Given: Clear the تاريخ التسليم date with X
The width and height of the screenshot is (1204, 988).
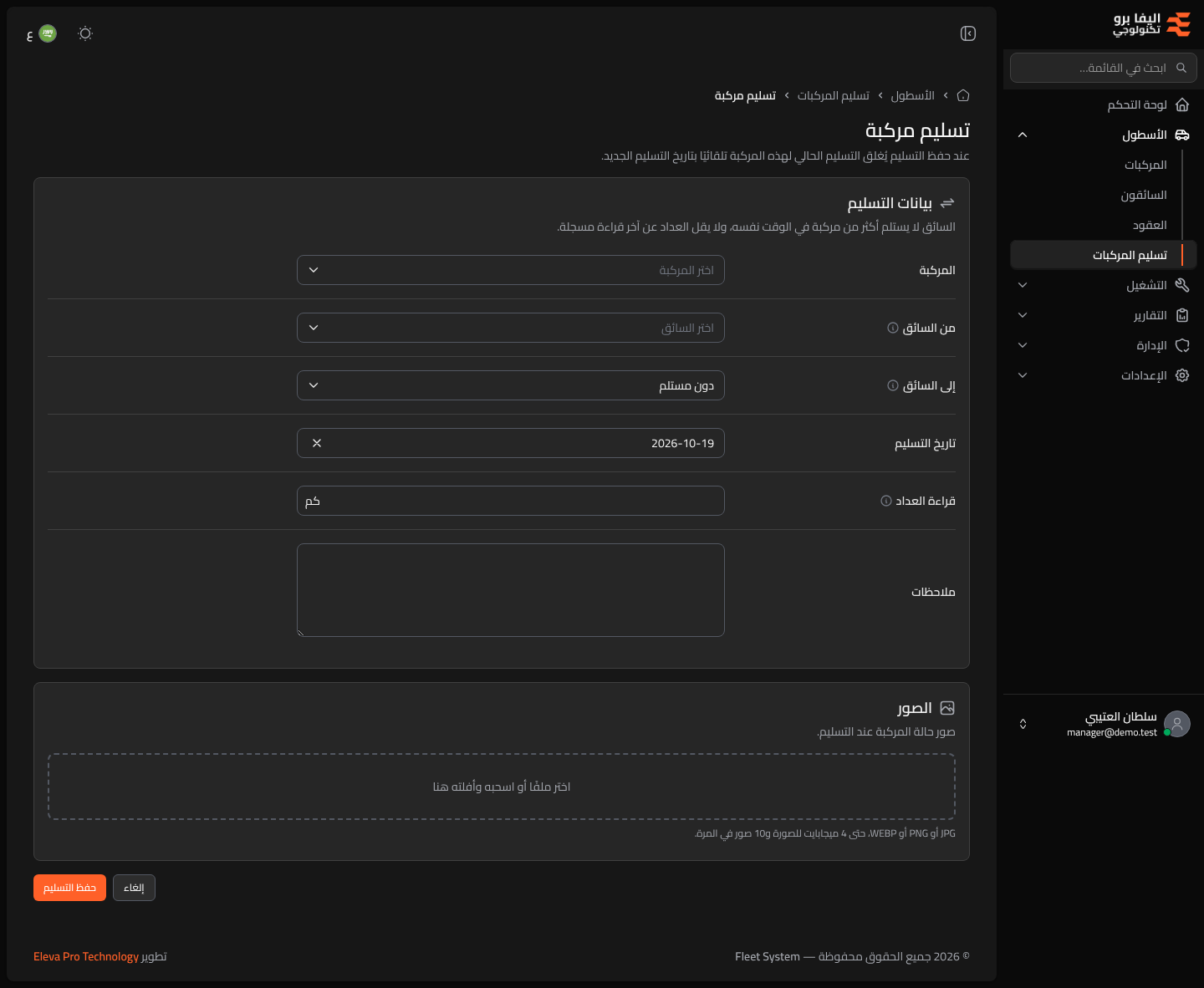Looking at the screenshot, I should pos(317,443).
